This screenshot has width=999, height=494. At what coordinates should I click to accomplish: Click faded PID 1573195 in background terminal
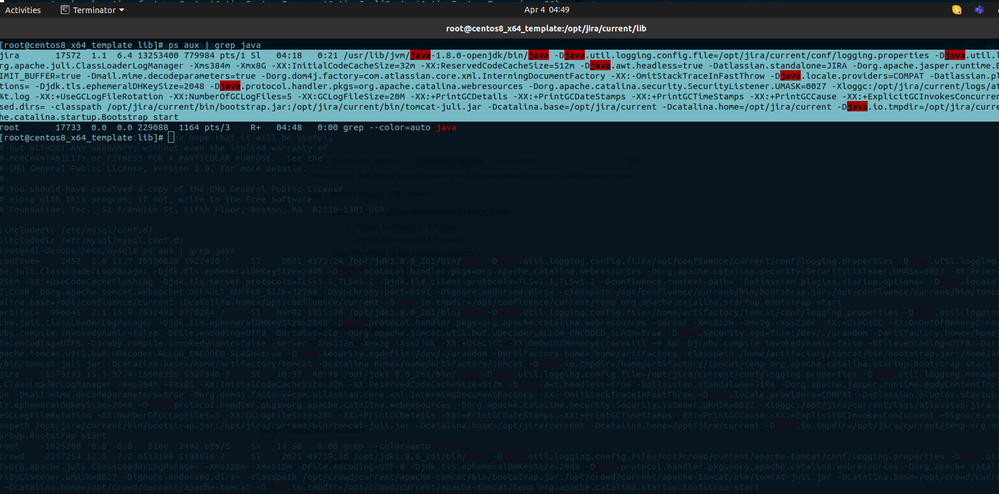64,374
